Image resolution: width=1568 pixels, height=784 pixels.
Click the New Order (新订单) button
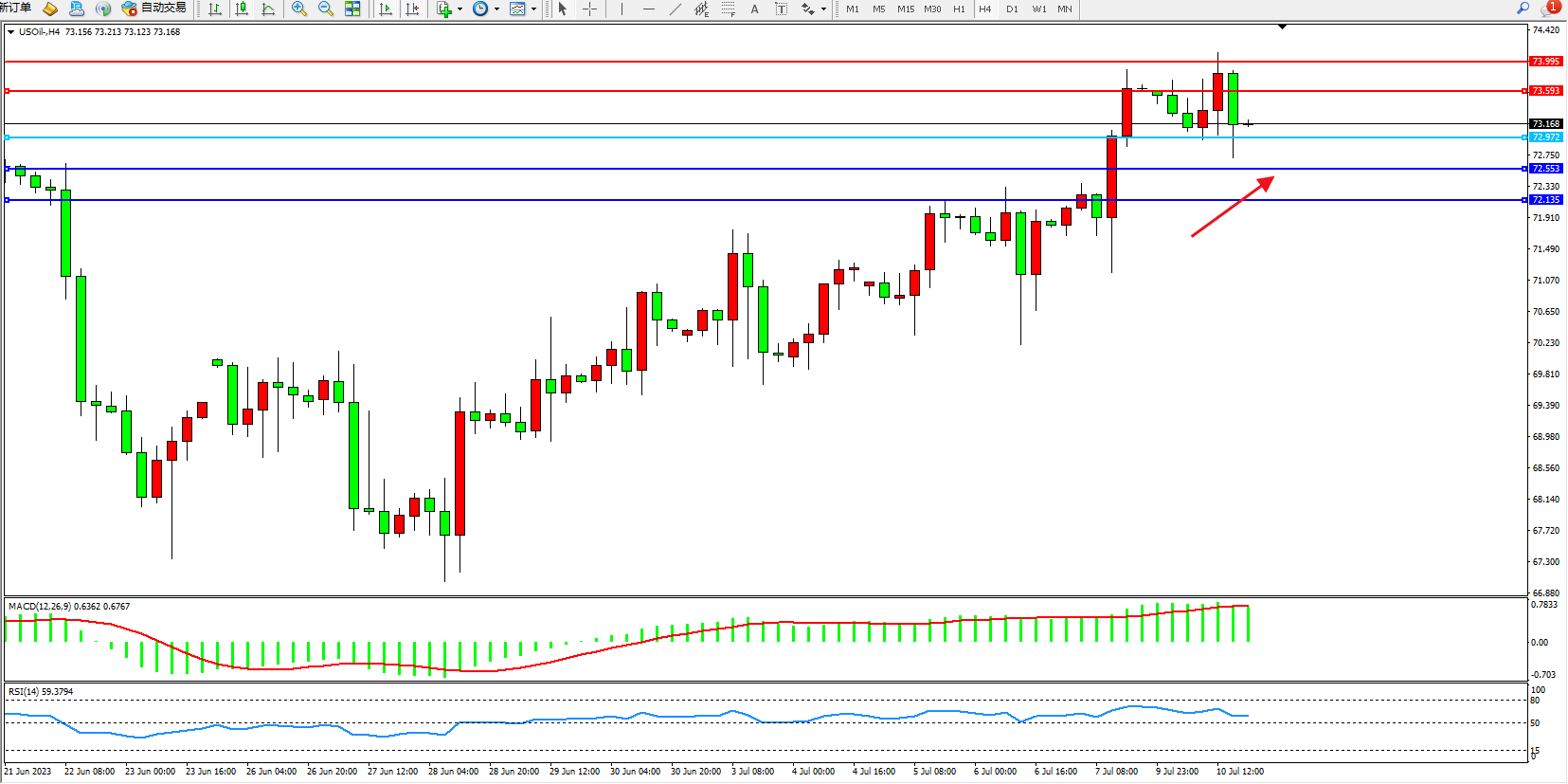(16, 9)
